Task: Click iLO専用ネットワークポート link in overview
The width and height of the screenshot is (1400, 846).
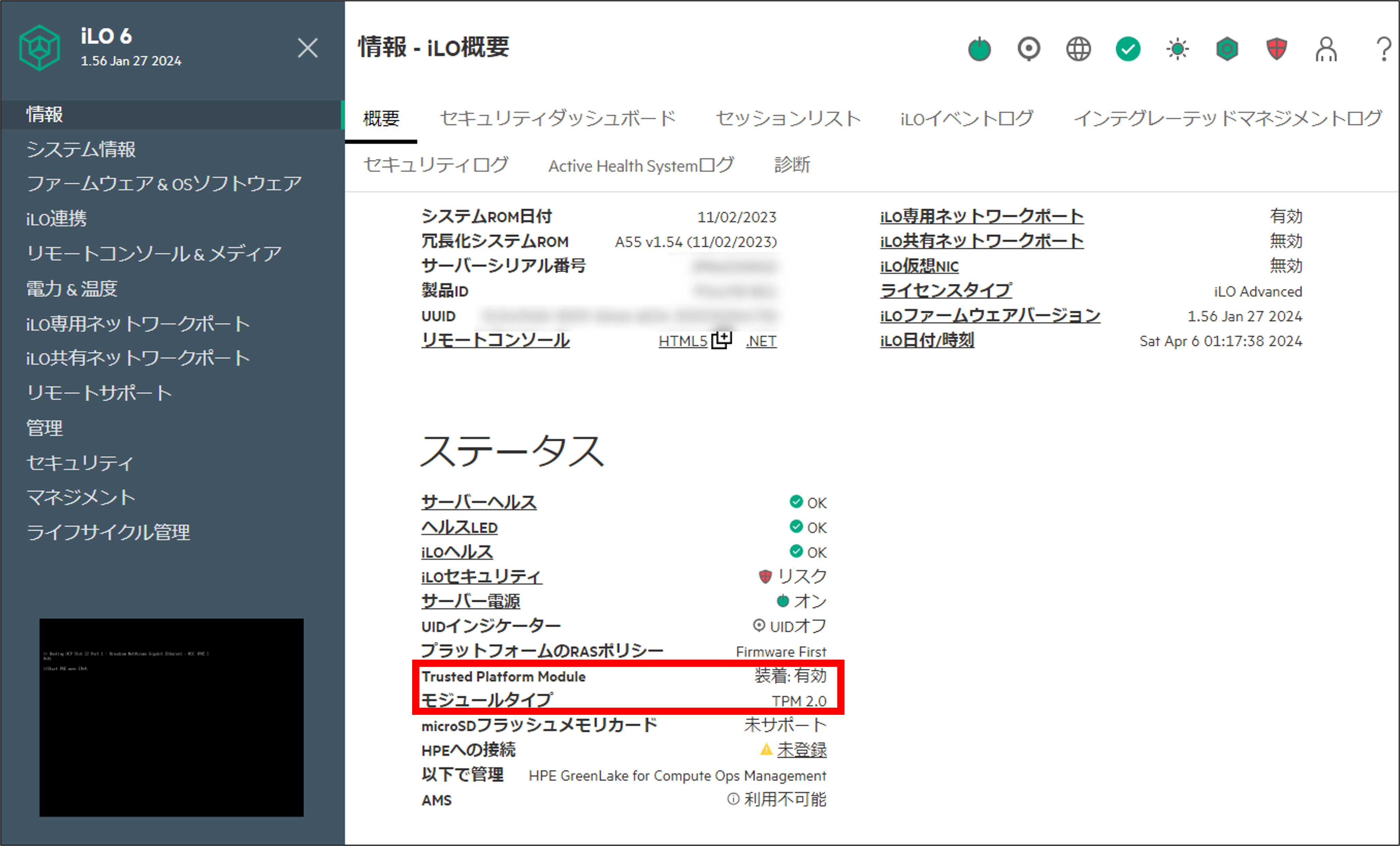Action: [982, 216]
